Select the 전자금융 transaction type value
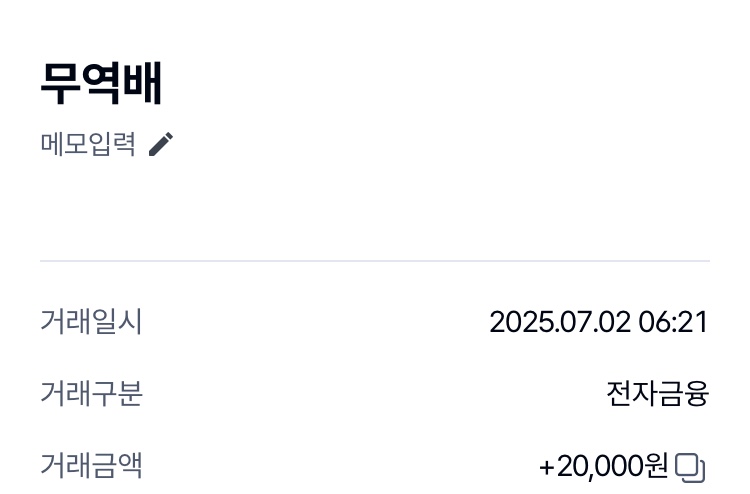The height and width of the screenshot is (494, 750). pos(657,394)
